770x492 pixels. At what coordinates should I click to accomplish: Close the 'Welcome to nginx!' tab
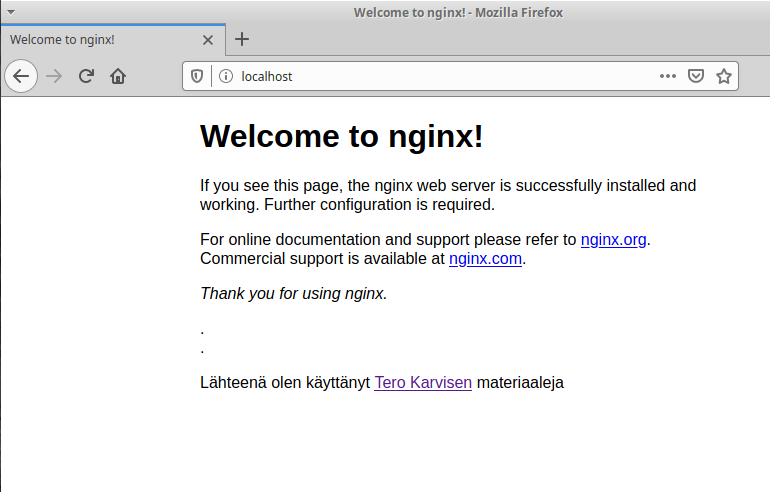(x=208, y=40)
